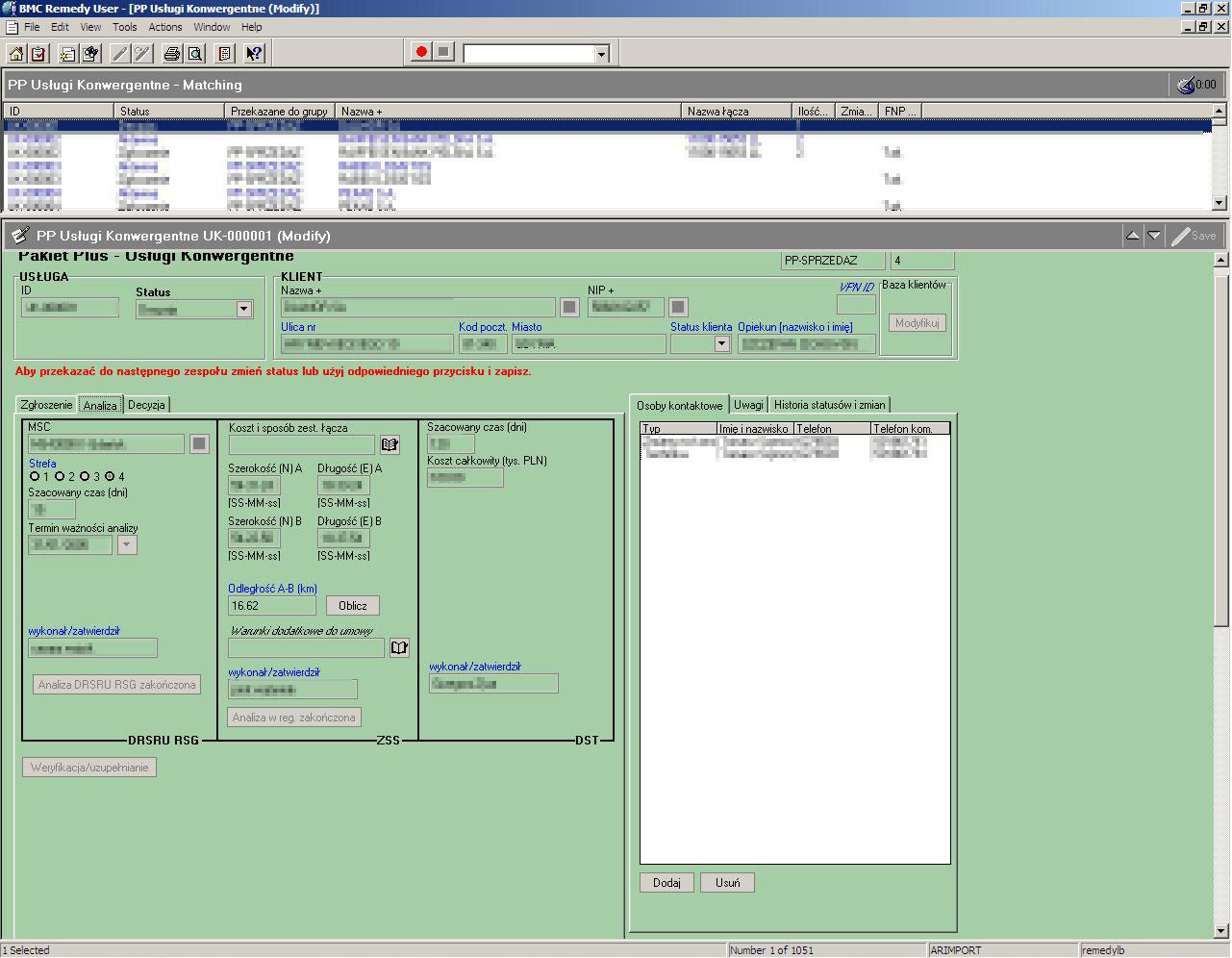Click the New Request toolbar icon

[x=67, y=53]
